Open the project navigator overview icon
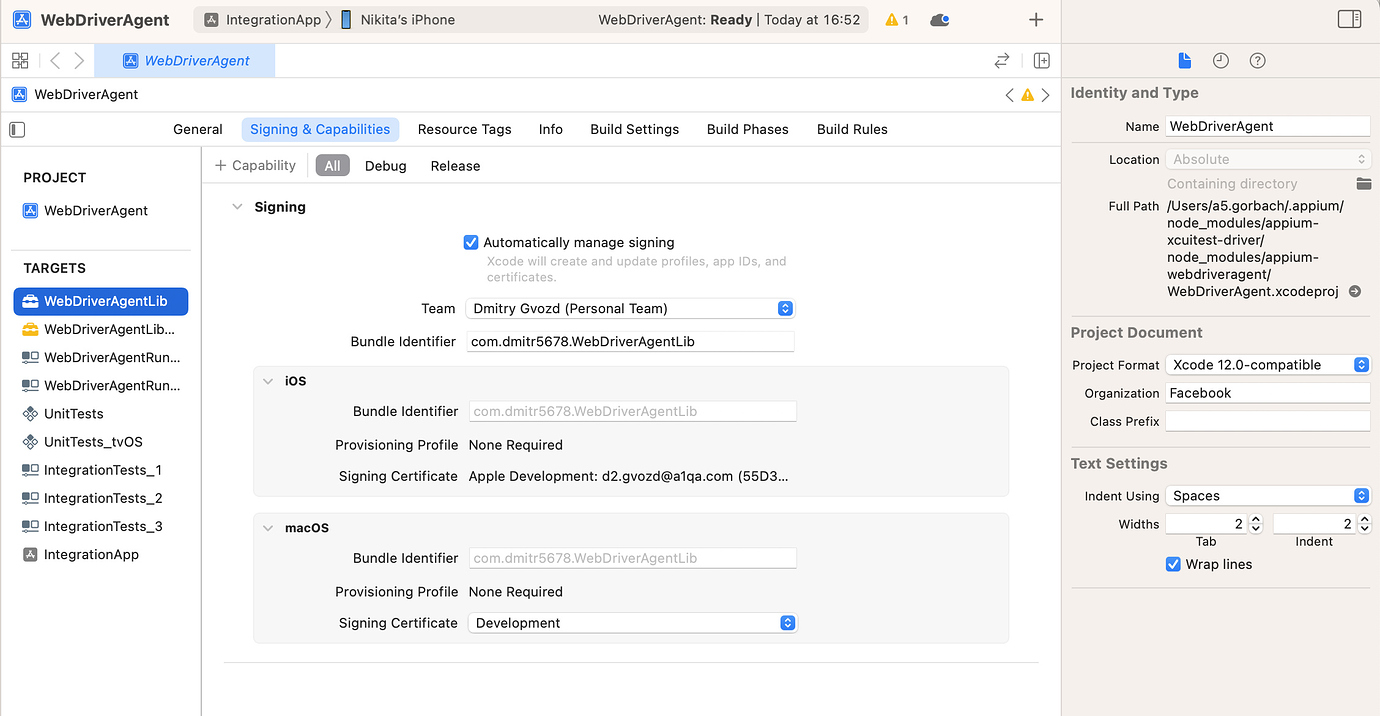The height and width of the screenshot is (716, 1380). [19, 60]
